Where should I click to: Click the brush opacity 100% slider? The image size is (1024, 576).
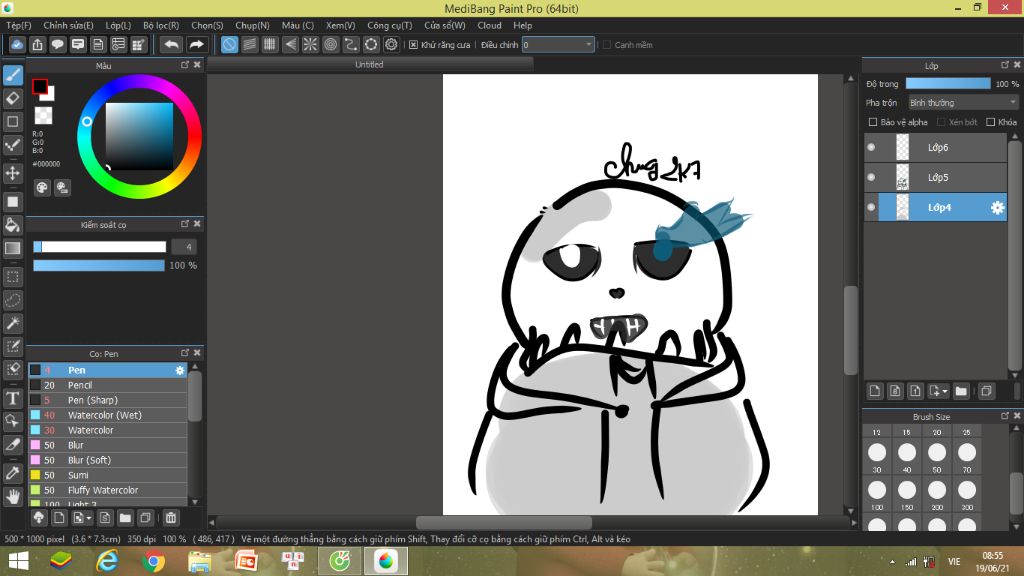[x=99, y=265]
